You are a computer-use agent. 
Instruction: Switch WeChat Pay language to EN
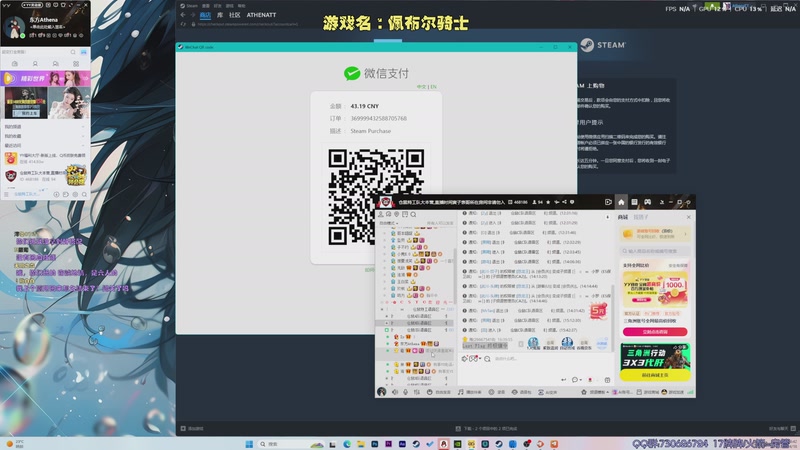434,87
